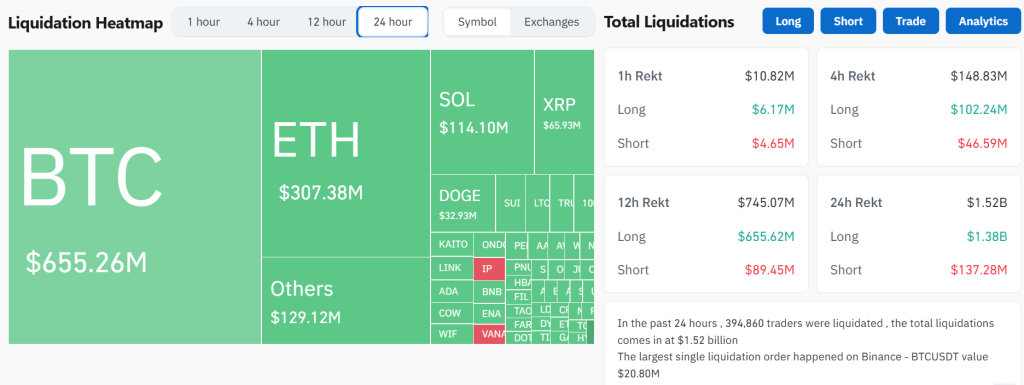The image size is (1024, 385).
Task: Select the 24 hour timeframe tab
Action: pos(392,22)
